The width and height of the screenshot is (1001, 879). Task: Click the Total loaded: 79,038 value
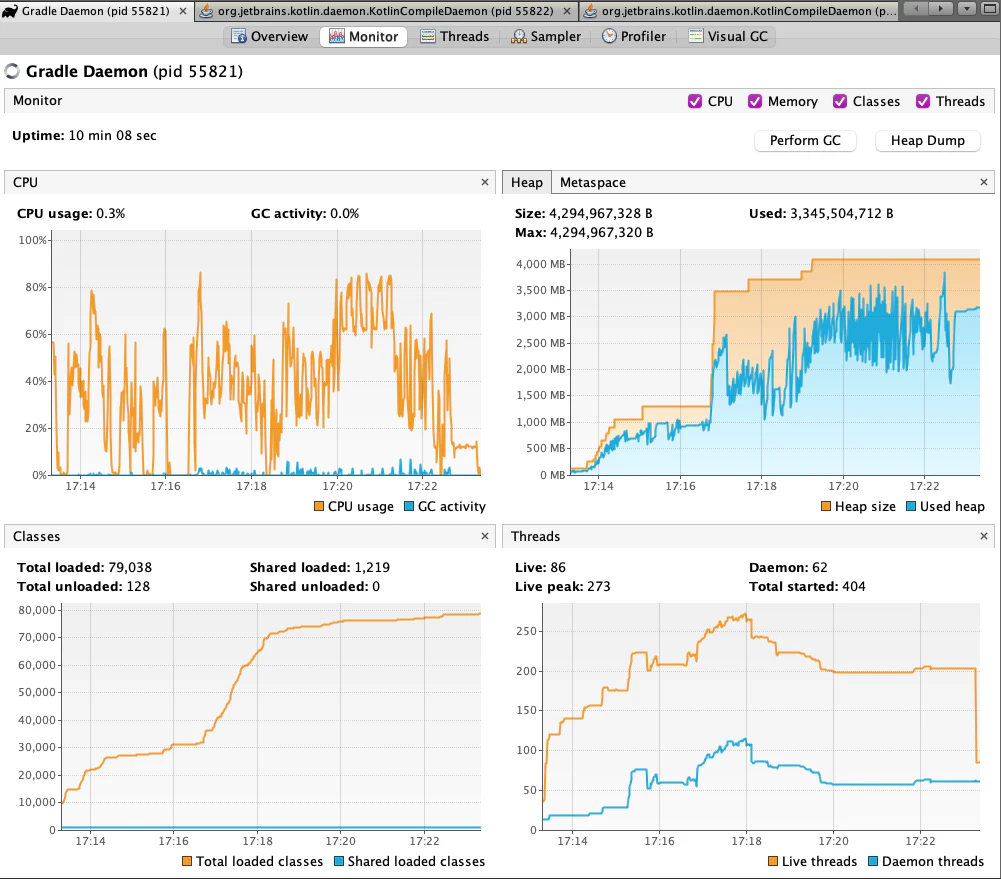(x=84, y=567)
